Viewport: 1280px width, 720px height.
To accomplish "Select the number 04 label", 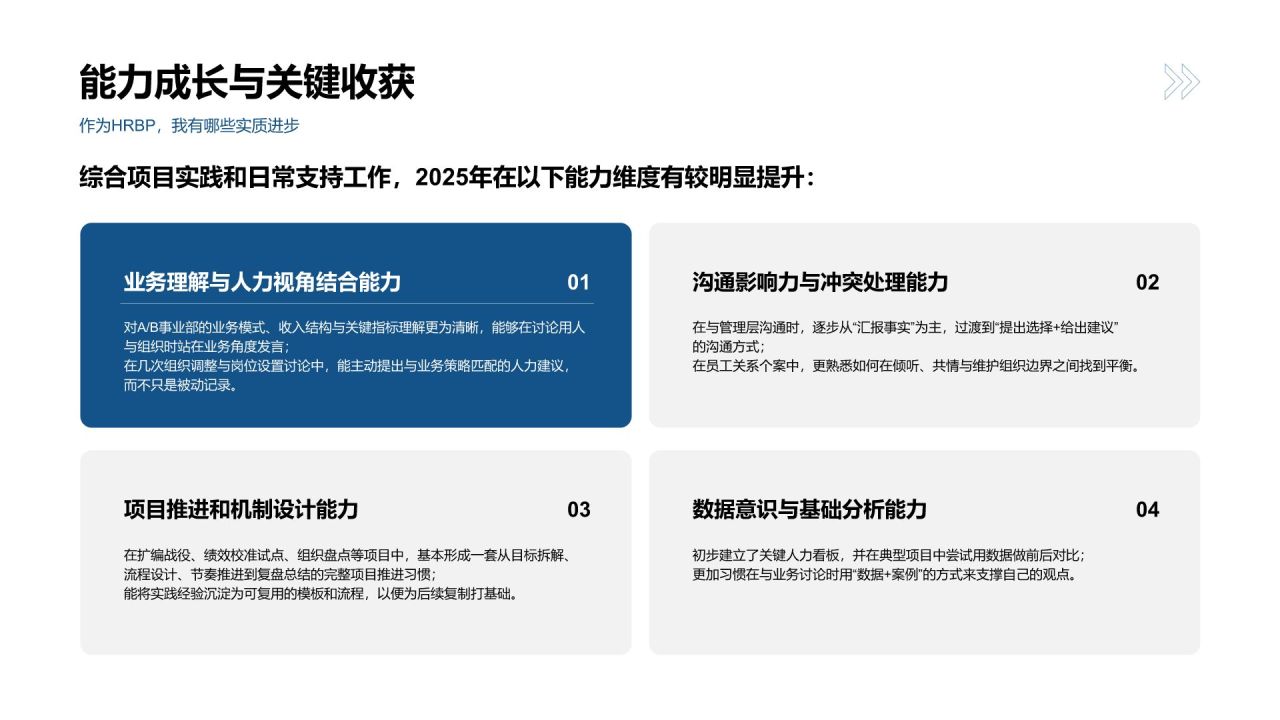I will [1147, 509].
